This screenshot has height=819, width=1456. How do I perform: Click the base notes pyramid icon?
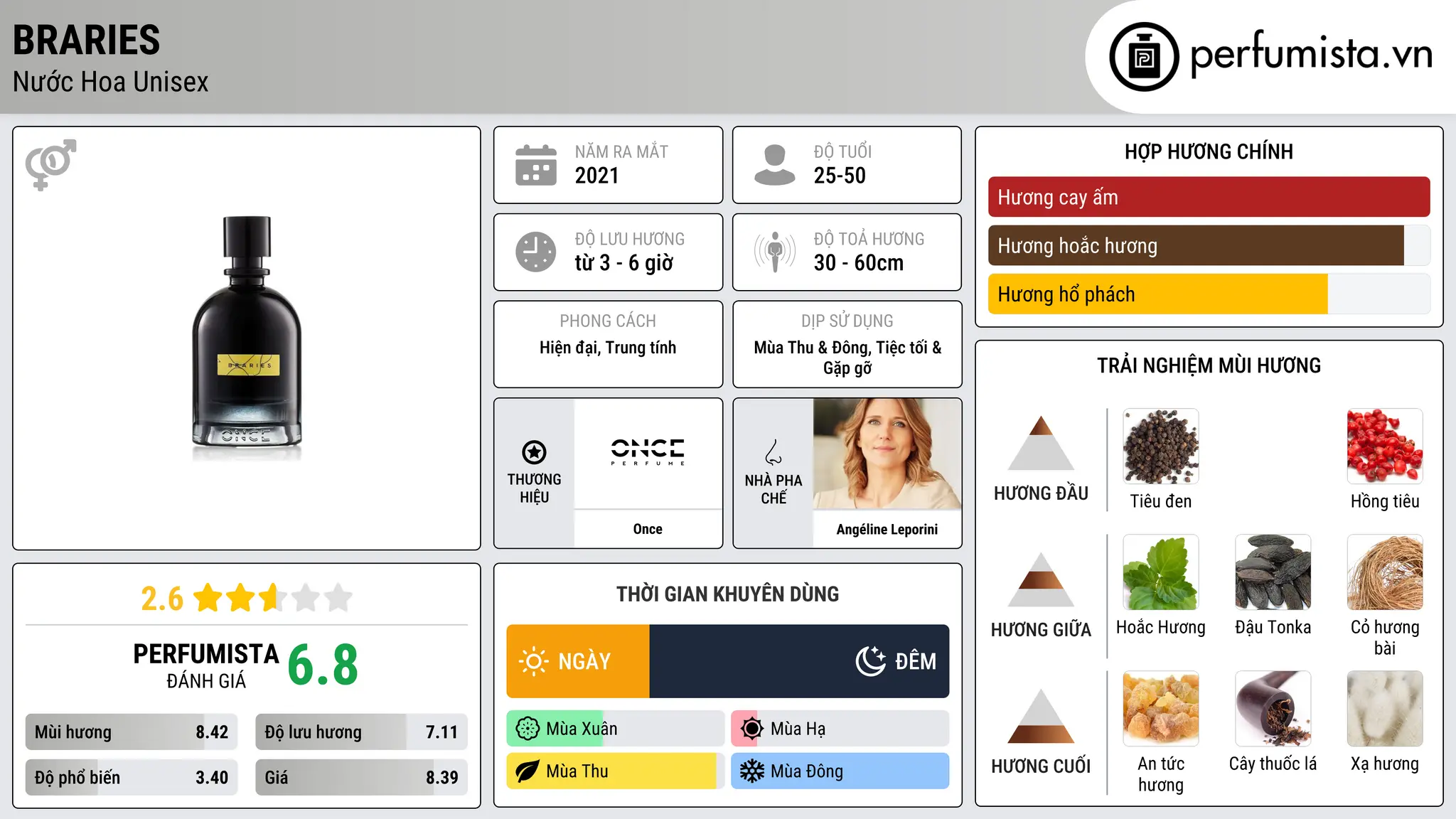pos(1041,716)
